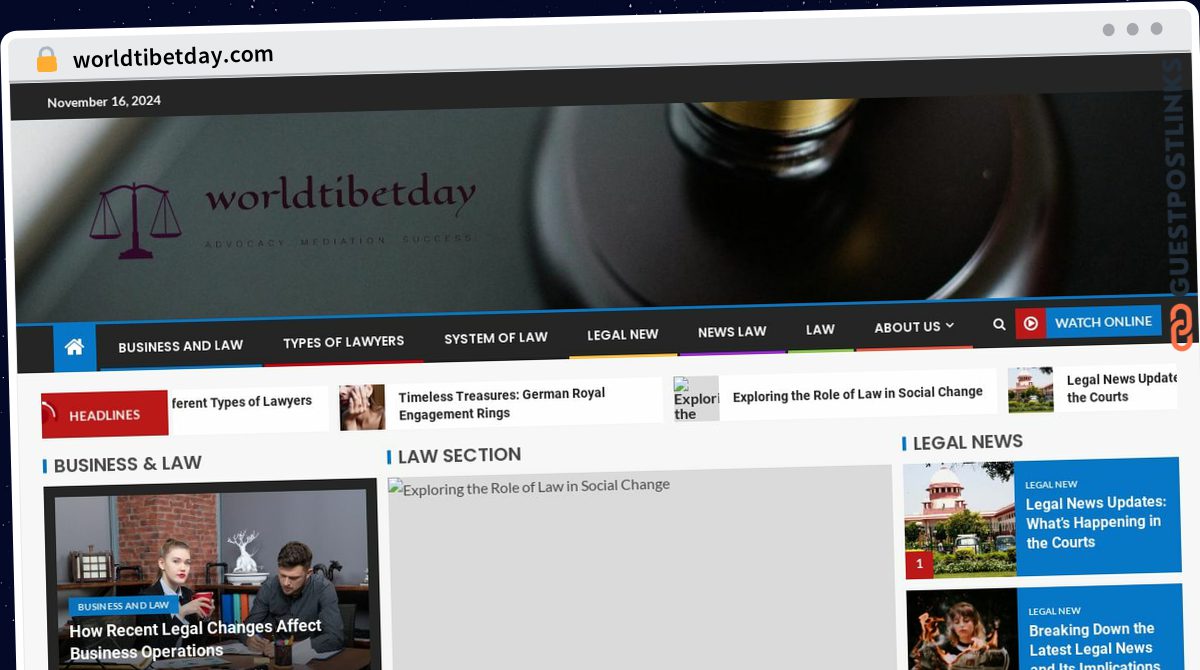Go to Legal New menu item

pos(623,335)
